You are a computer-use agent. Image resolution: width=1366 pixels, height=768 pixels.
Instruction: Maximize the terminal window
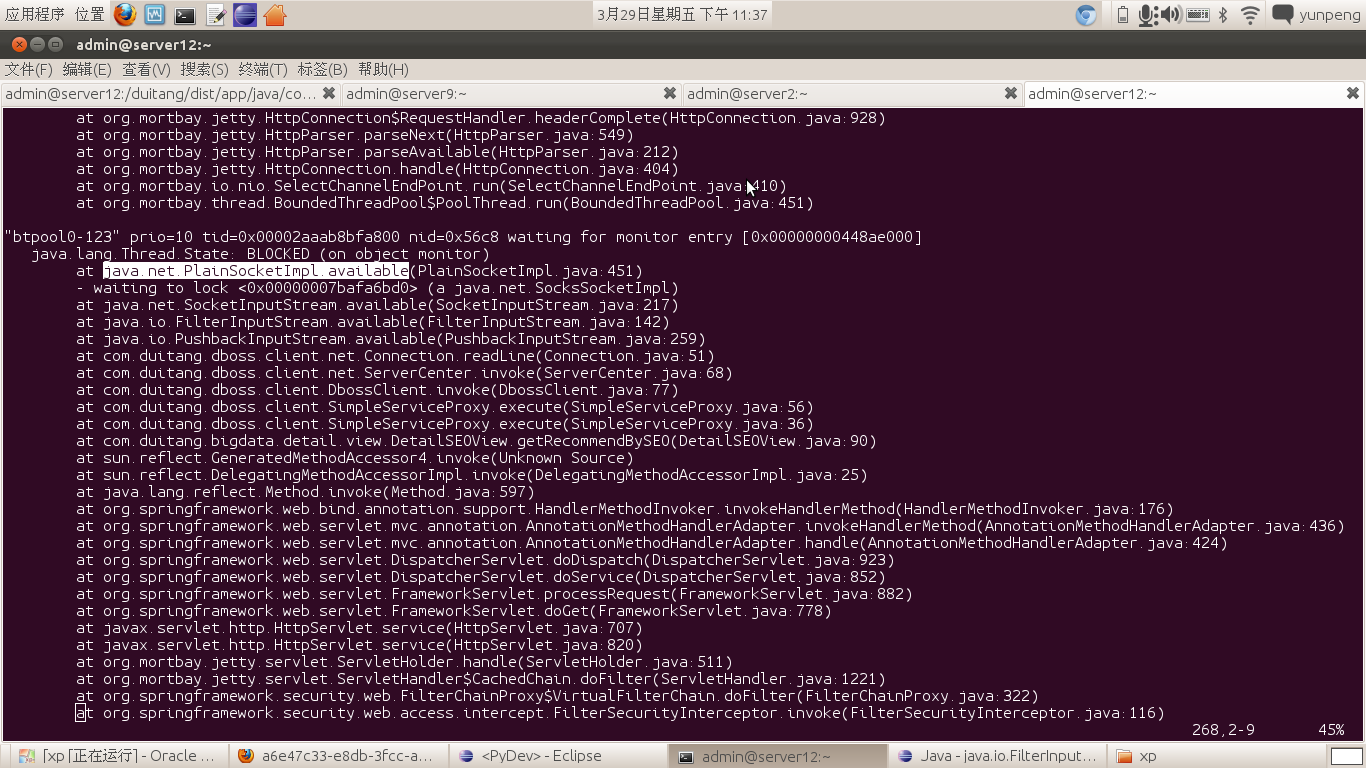55,45
